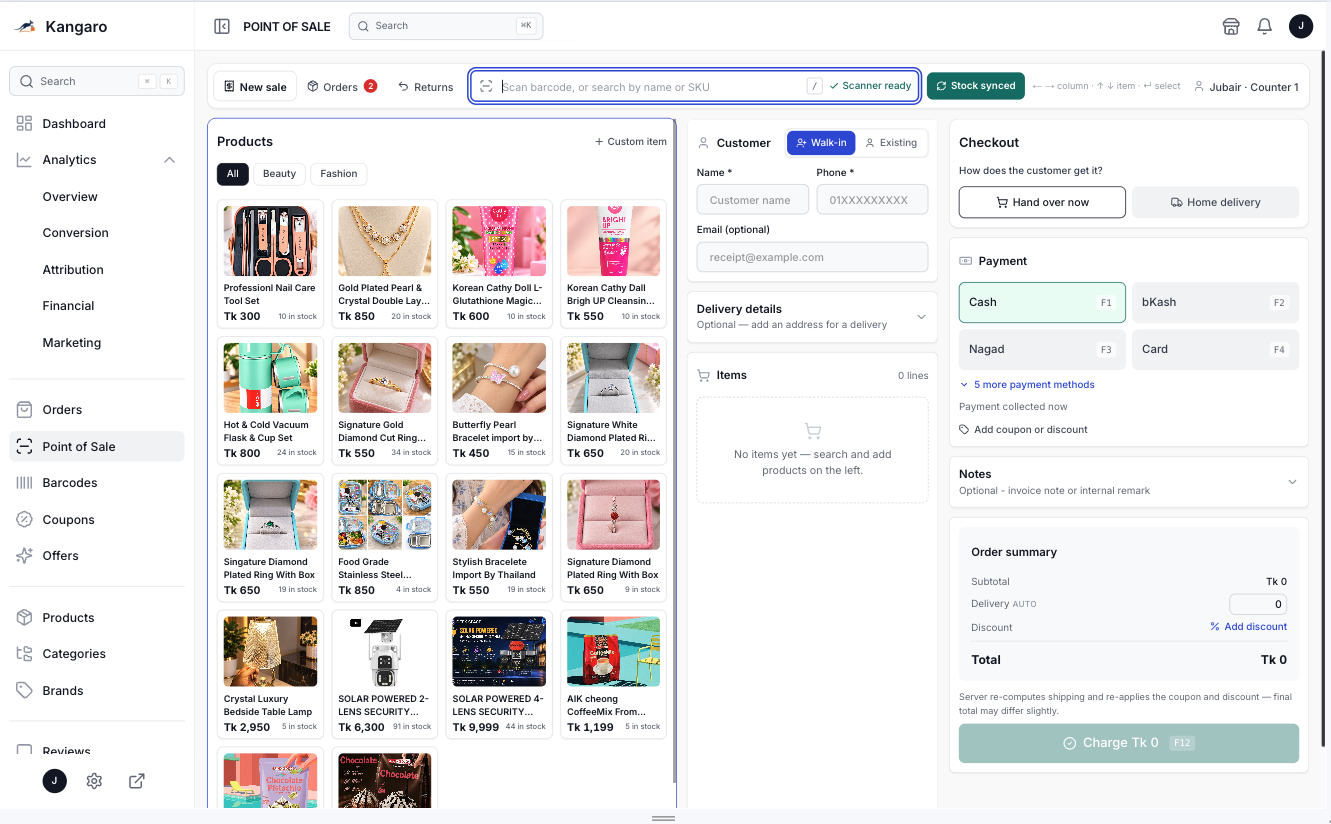Filter products by All
This screenshot has height=824, width=1331.
point(232,174)
